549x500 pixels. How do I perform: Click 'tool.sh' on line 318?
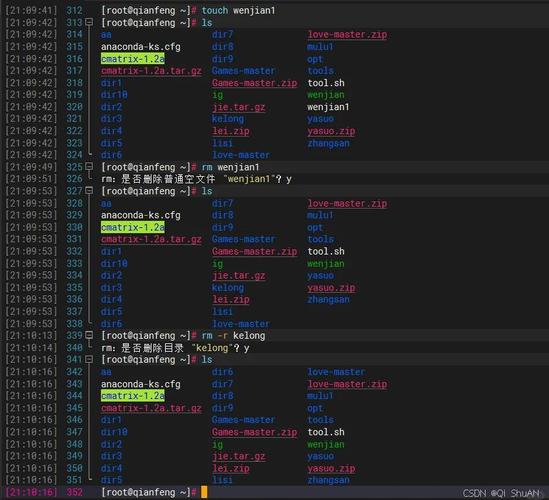pos(326,83)
